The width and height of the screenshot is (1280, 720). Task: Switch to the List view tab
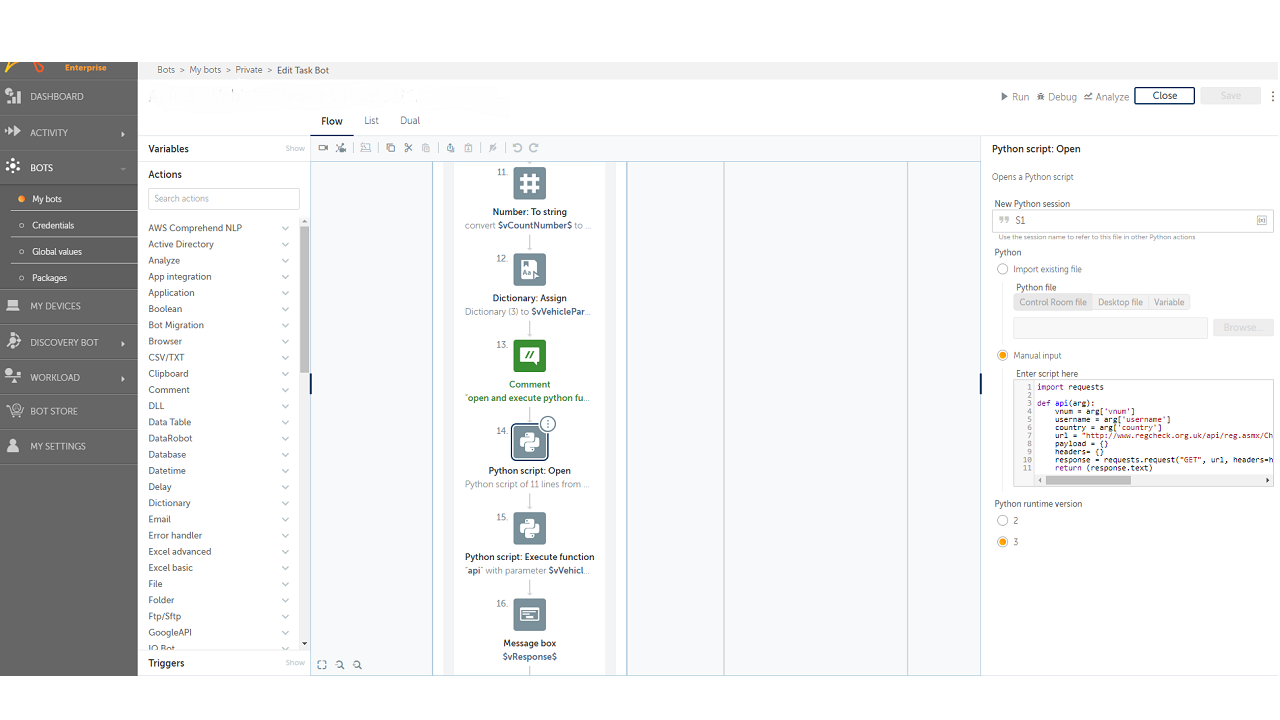click(371, 121)
